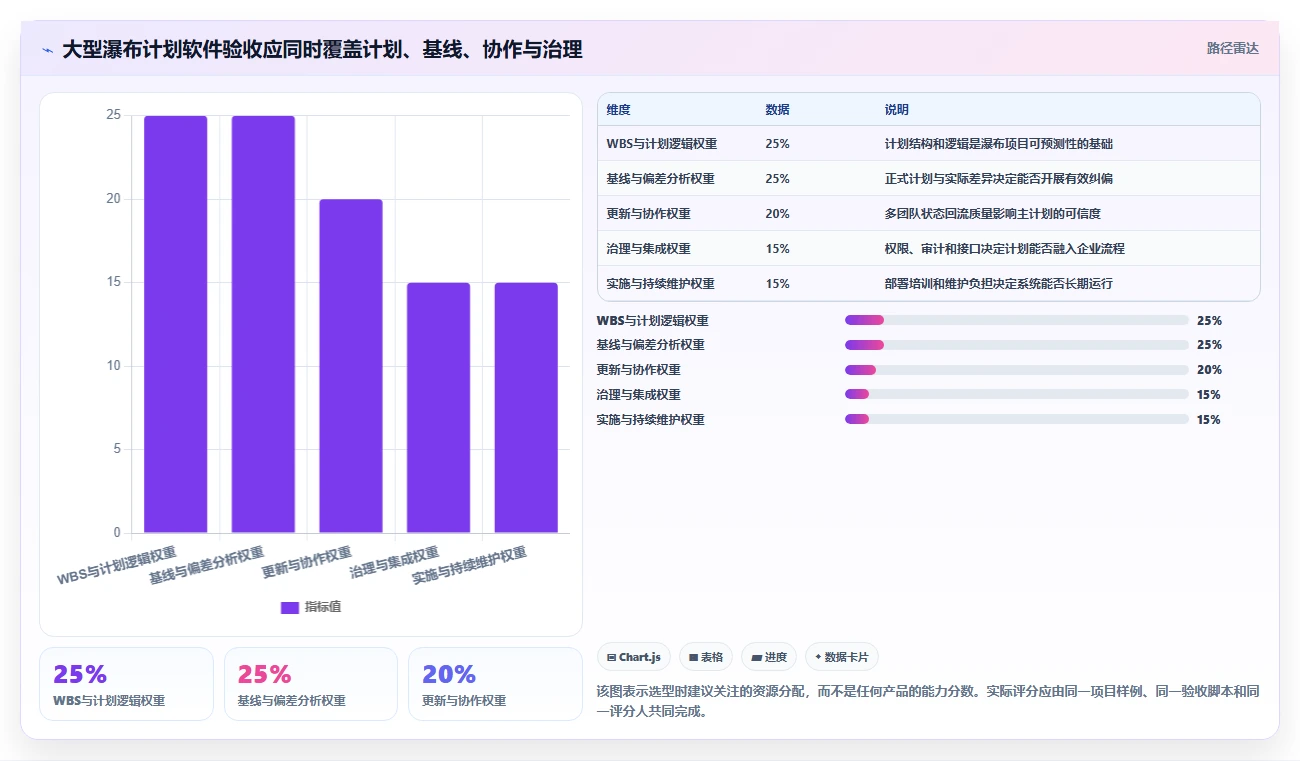Screen dimensions: 1300x761
Task: Click the 指标值 legend label
Action: coord(323,607)
